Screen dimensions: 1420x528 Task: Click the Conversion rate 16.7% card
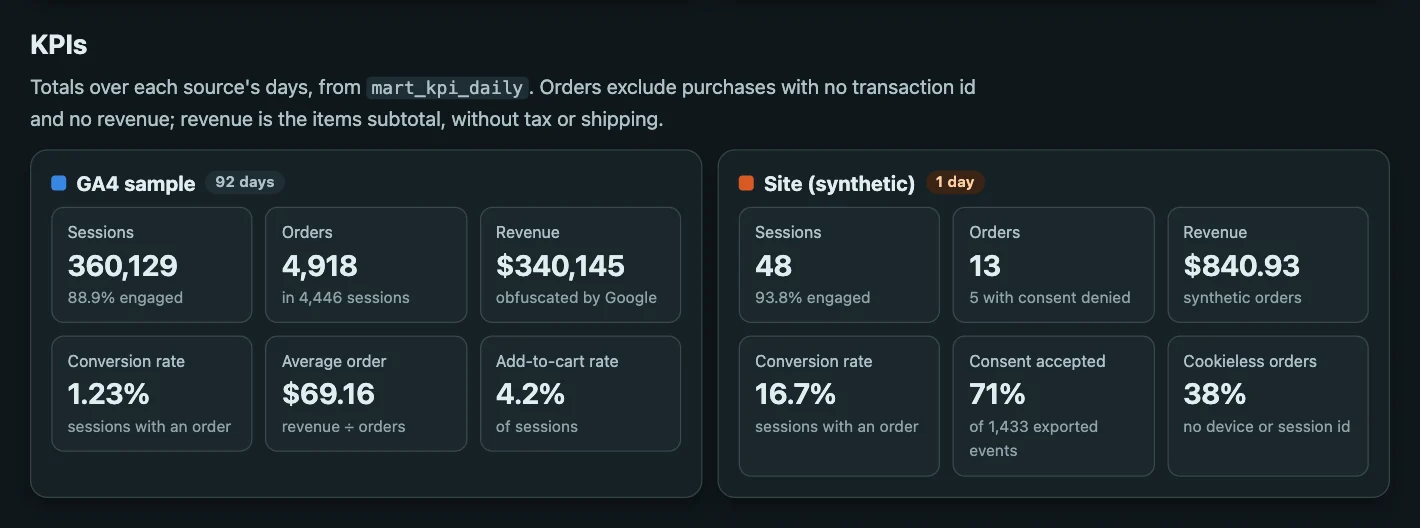coord(839,406)
